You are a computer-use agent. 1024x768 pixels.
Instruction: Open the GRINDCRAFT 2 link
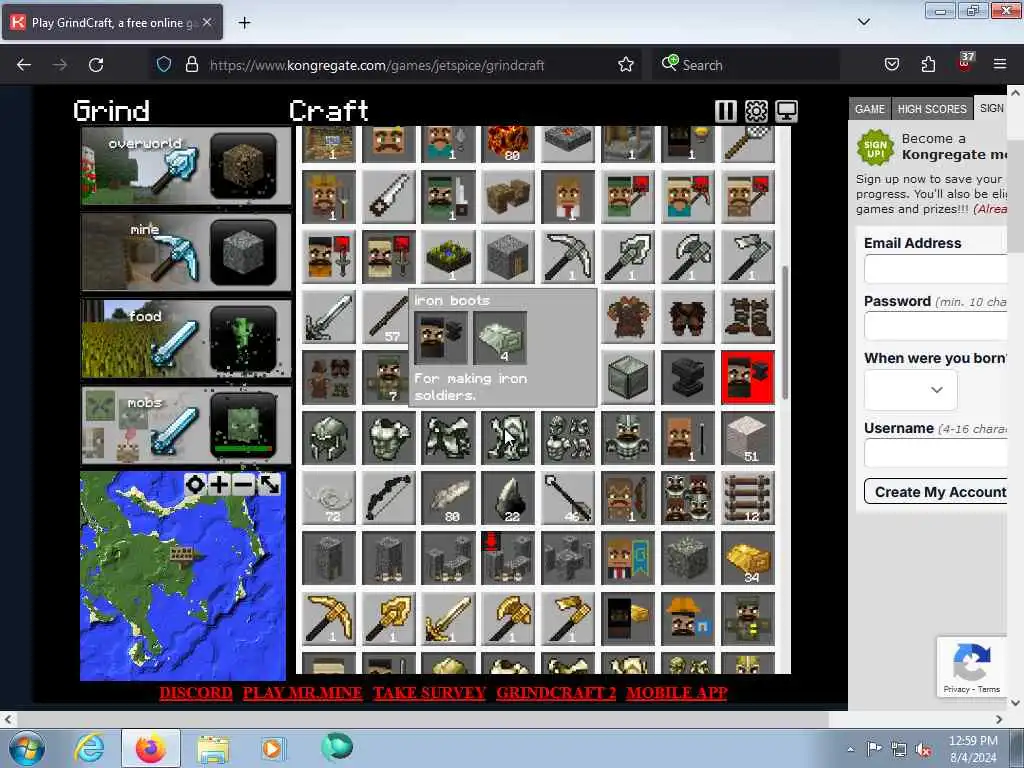[556, 693]
